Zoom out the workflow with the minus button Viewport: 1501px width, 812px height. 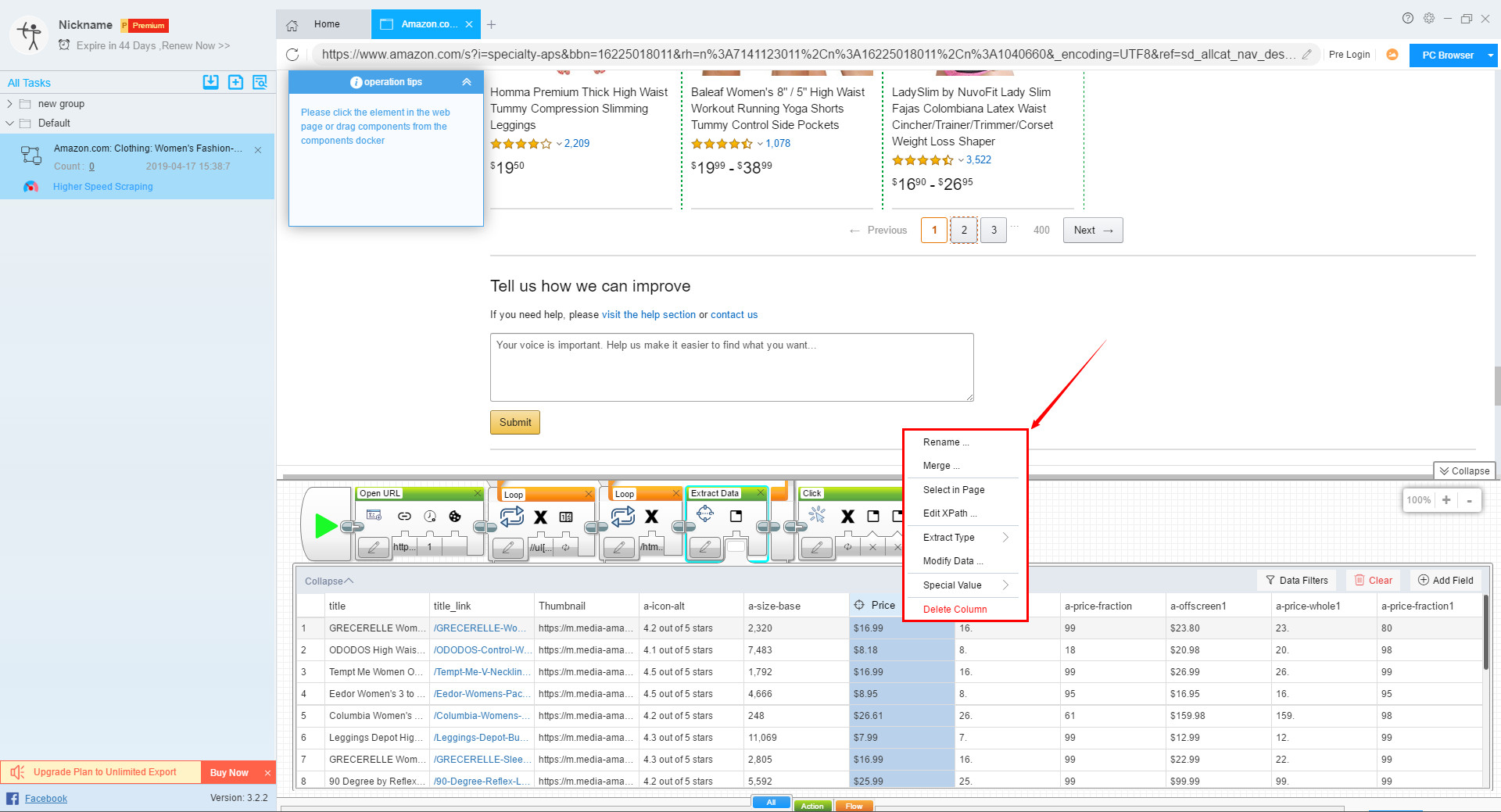1470,500
